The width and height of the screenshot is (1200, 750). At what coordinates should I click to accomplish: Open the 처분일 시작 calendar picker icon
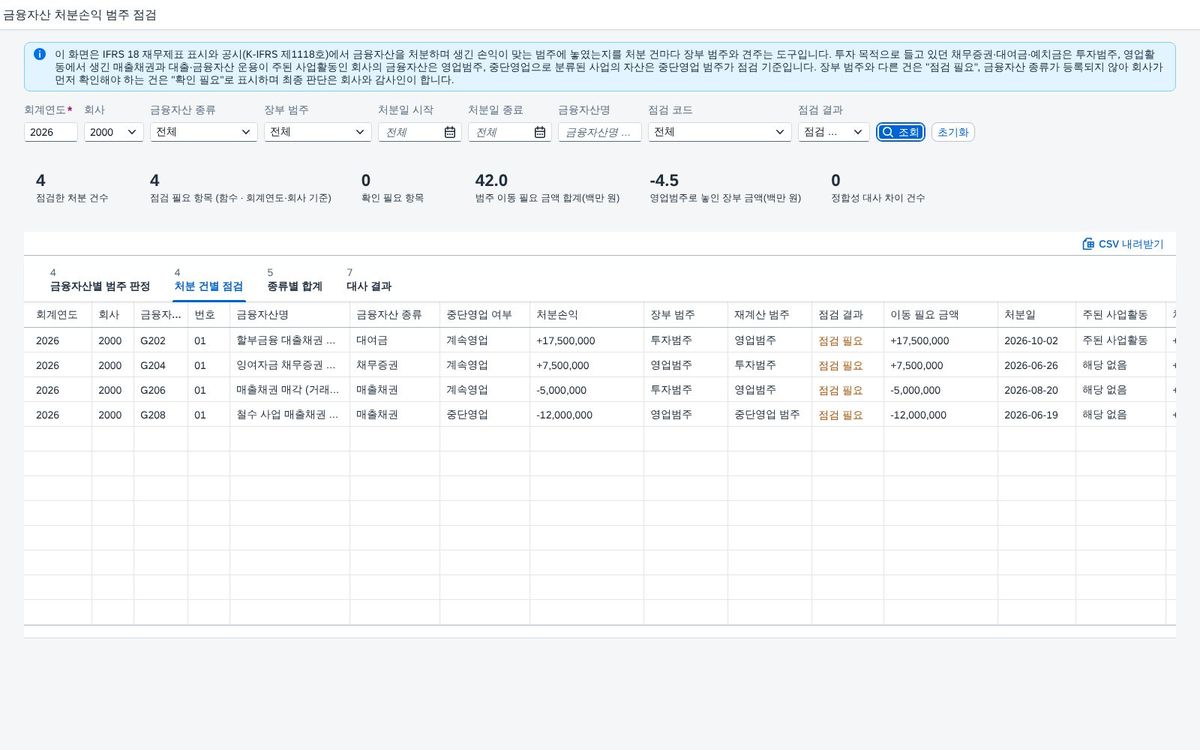[x=450, y=132]
